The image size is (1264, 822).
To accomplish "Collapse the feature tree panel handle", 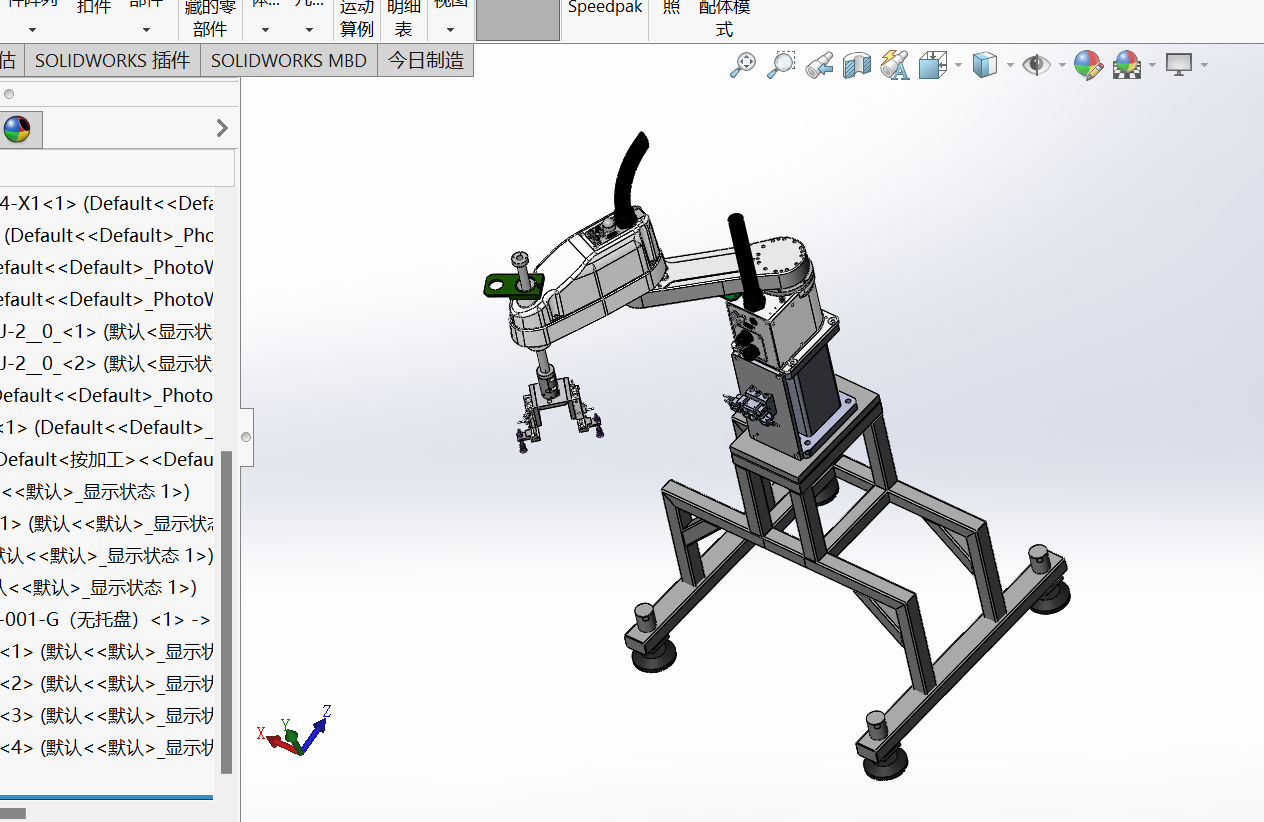I will tap(246, 437).
